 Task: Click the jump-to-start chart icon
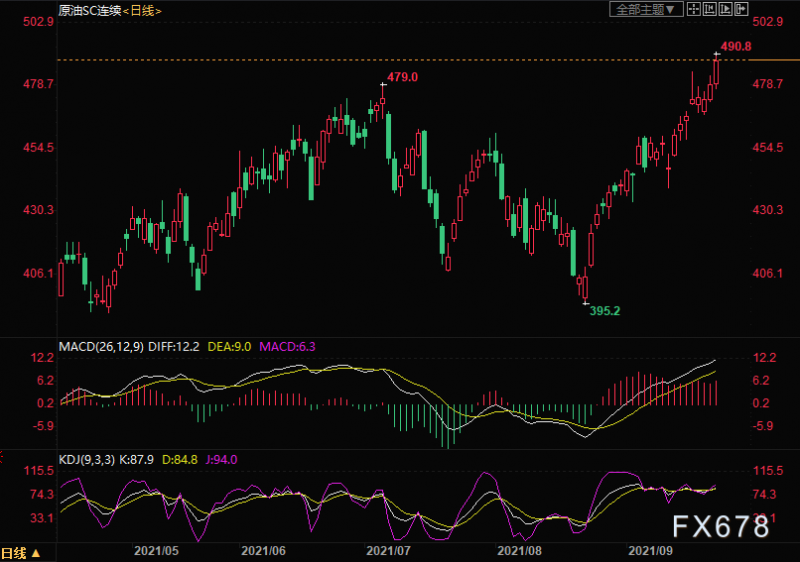[709, 9]
